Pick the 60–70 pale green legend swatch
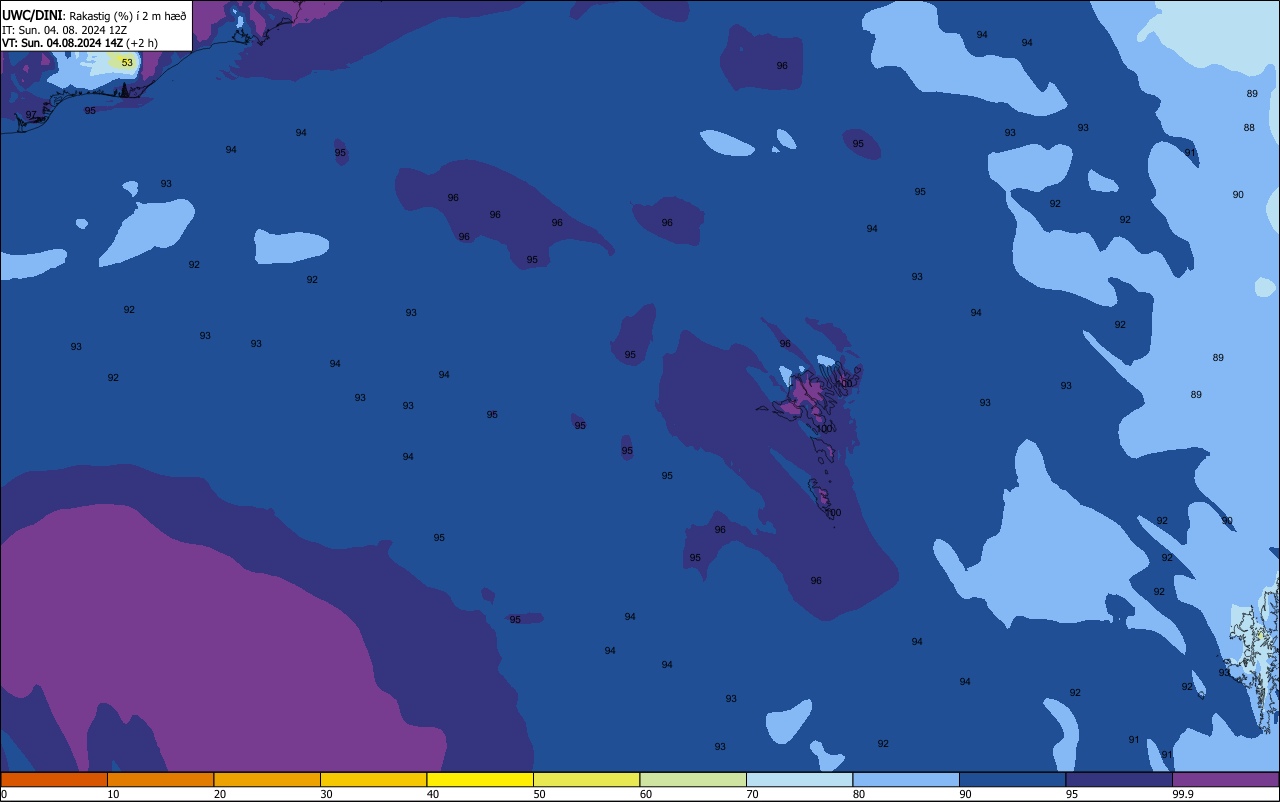This screenshot has width=1280, height=802. 693,779
